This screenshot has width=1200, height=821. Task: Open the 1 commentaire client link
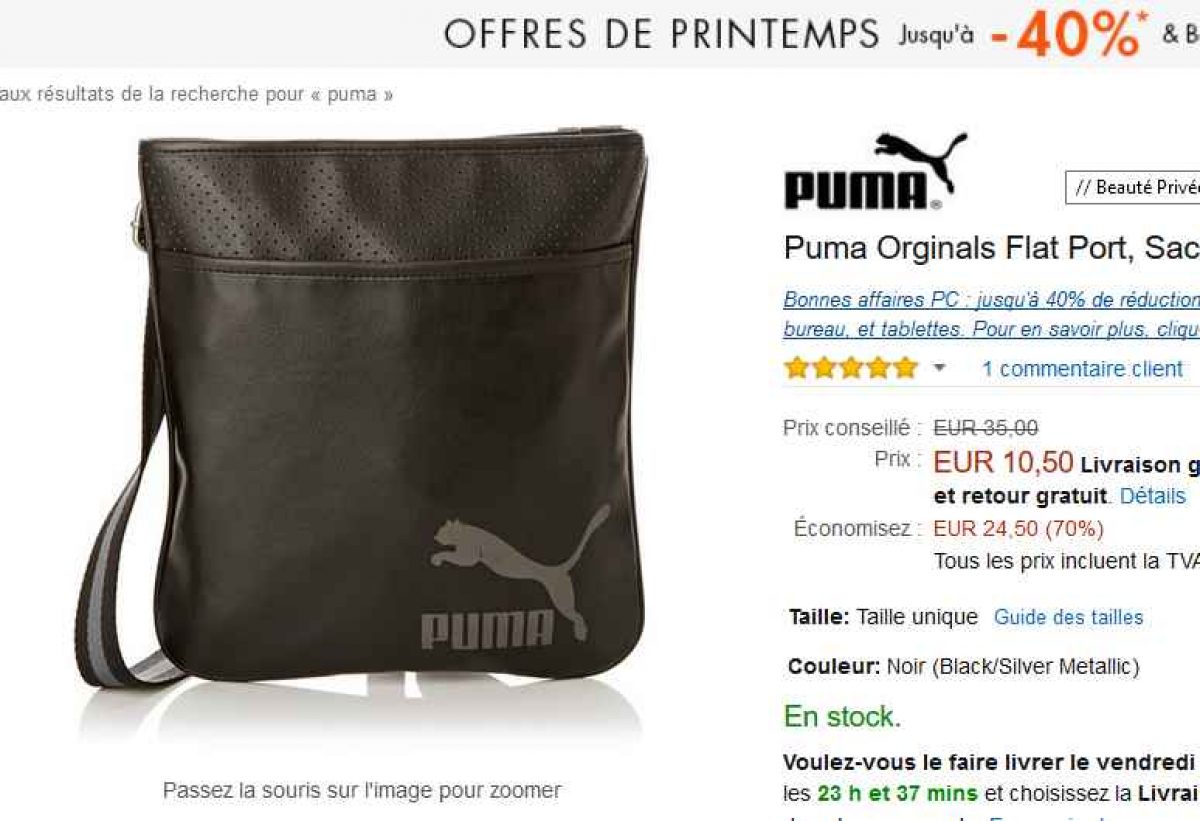1082,369
